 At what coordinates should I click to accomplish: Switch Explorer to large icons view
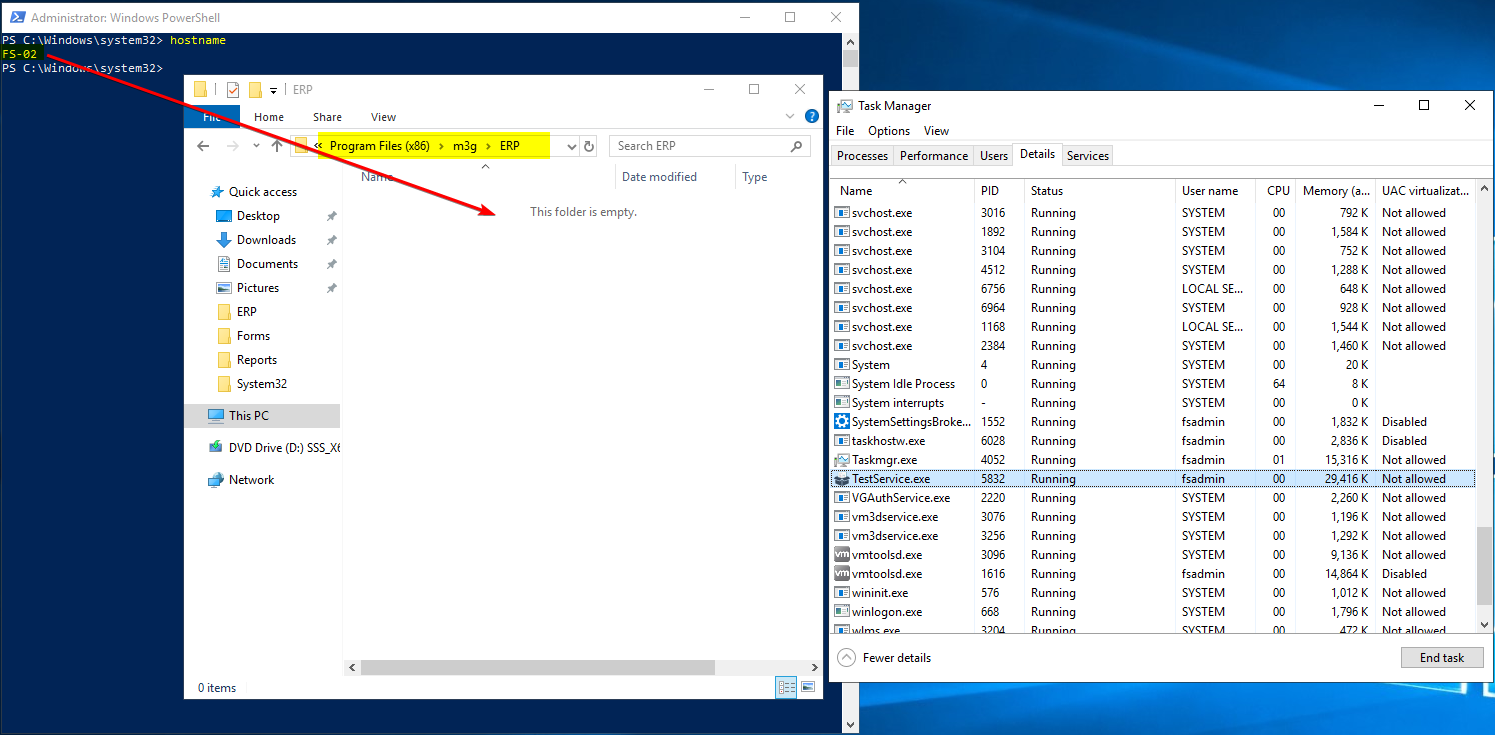pos(808,687)
